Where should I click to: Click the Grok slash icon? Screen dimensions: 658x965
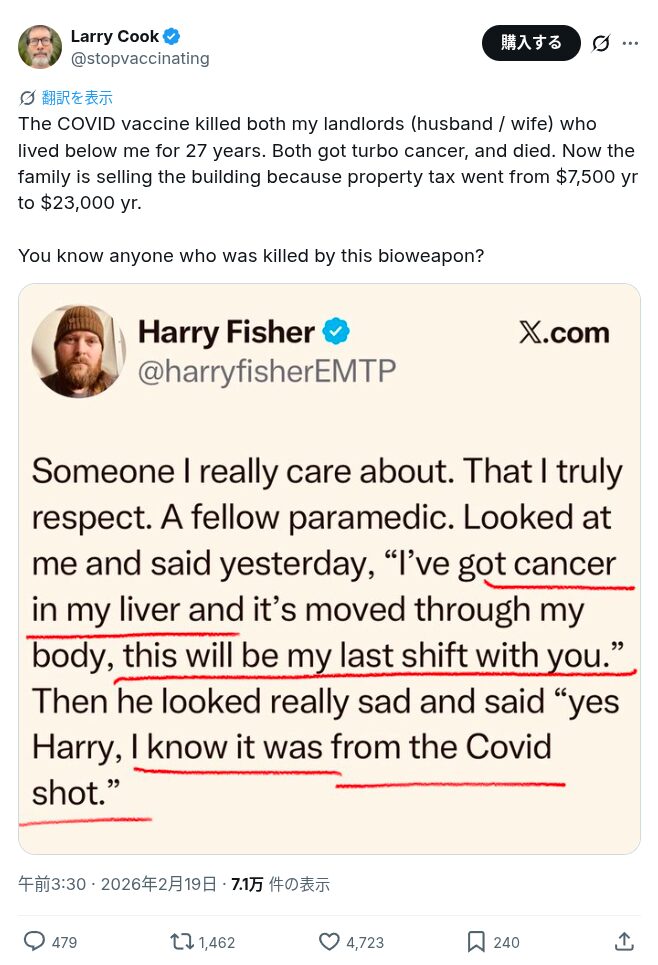[601, 43]
